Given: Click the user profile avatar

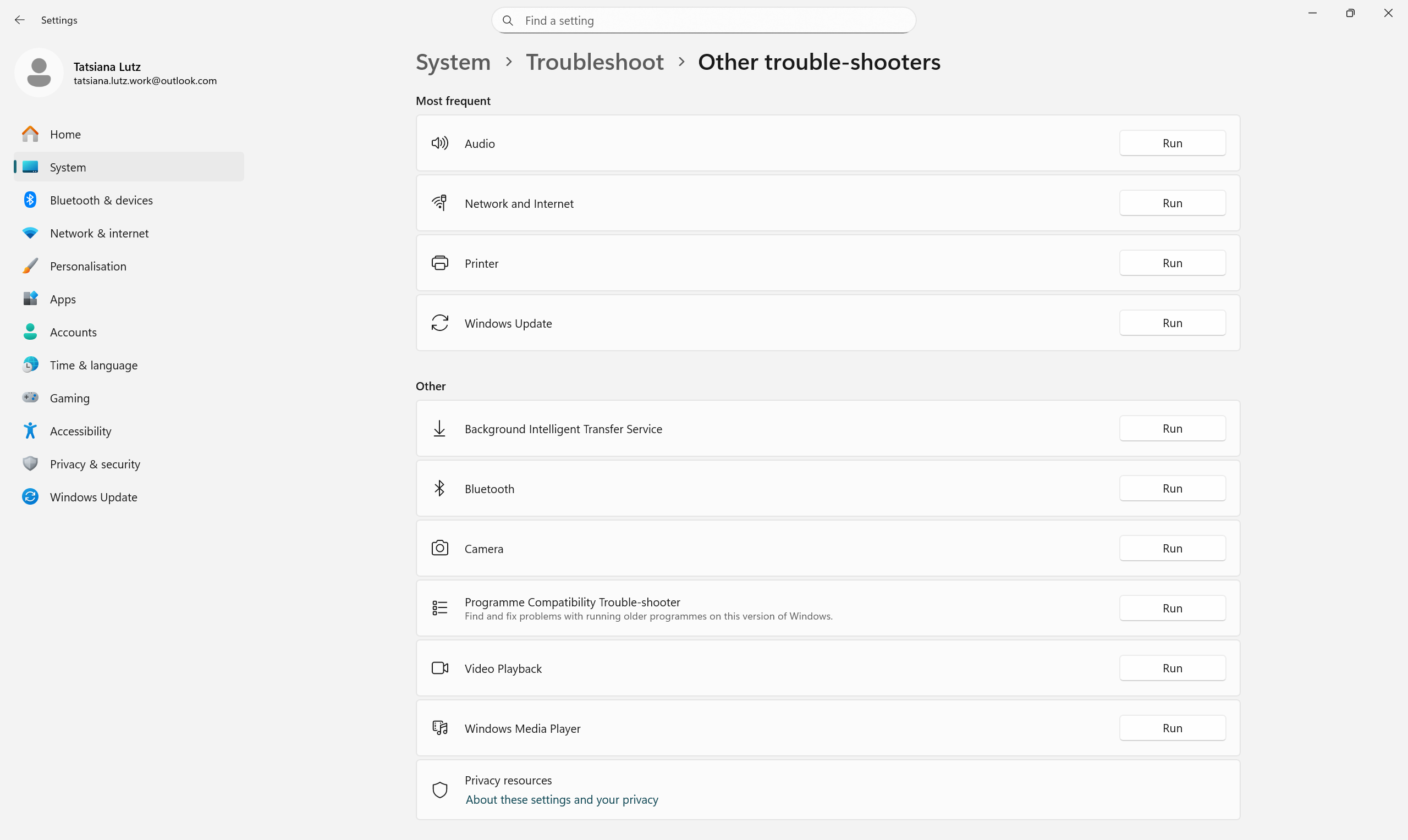Looking at the screenshot, I should [39, 73].
